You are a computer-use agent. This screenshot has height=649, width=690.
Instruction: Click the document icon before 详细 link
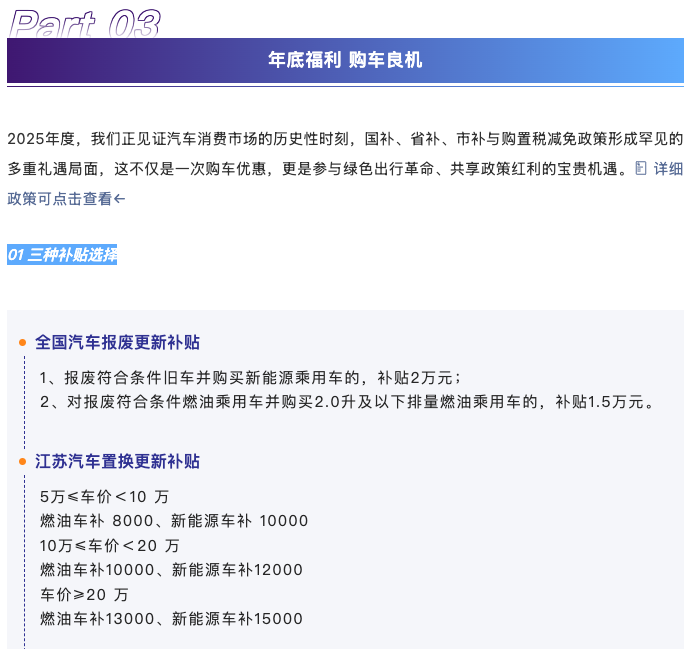point(641,169)
